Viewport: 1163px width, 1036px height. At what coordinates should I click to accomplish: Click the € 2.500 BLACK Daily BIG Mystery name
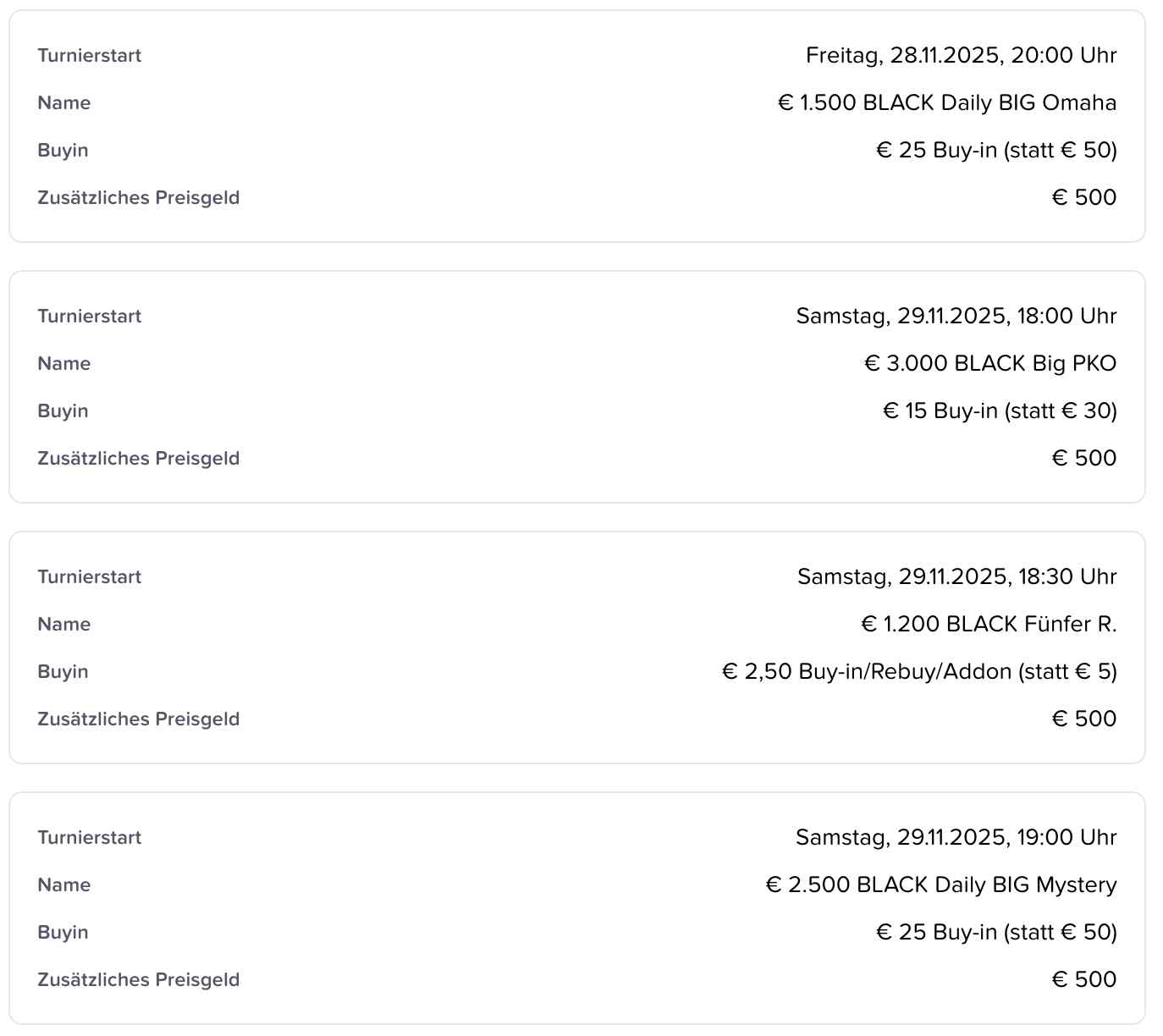[940, 885]
